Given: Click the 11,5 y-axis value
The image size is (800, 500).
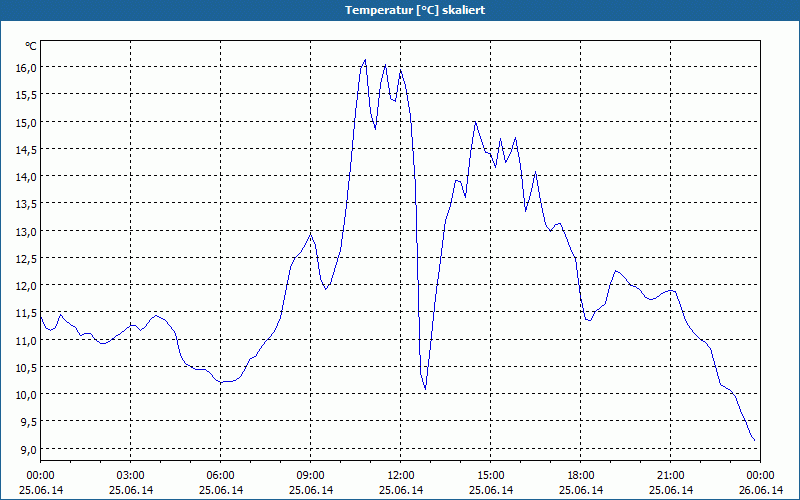Looking at the screenshot, I should tap(26, 313).
